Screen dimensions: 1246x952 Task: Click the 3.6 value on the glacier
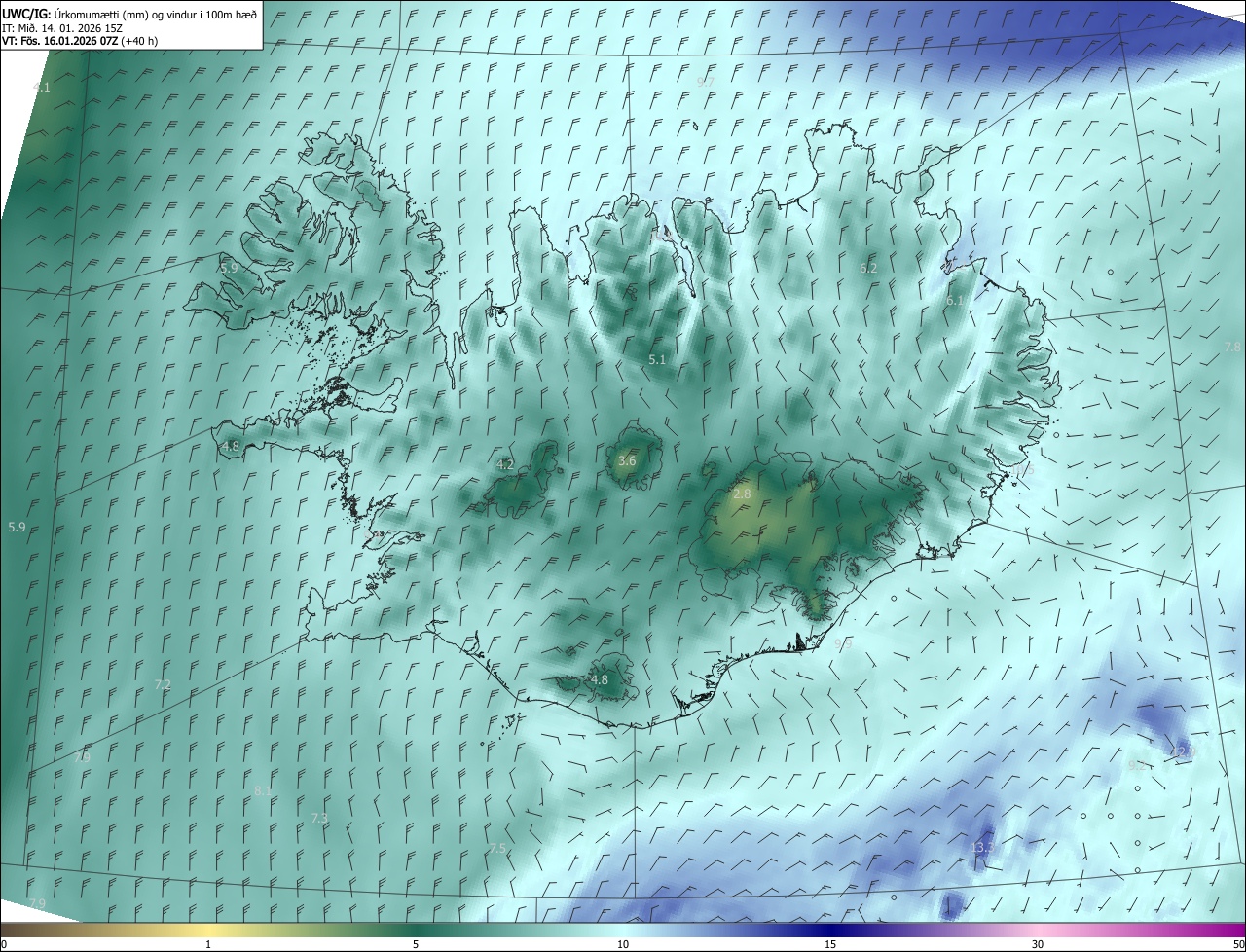627,460
